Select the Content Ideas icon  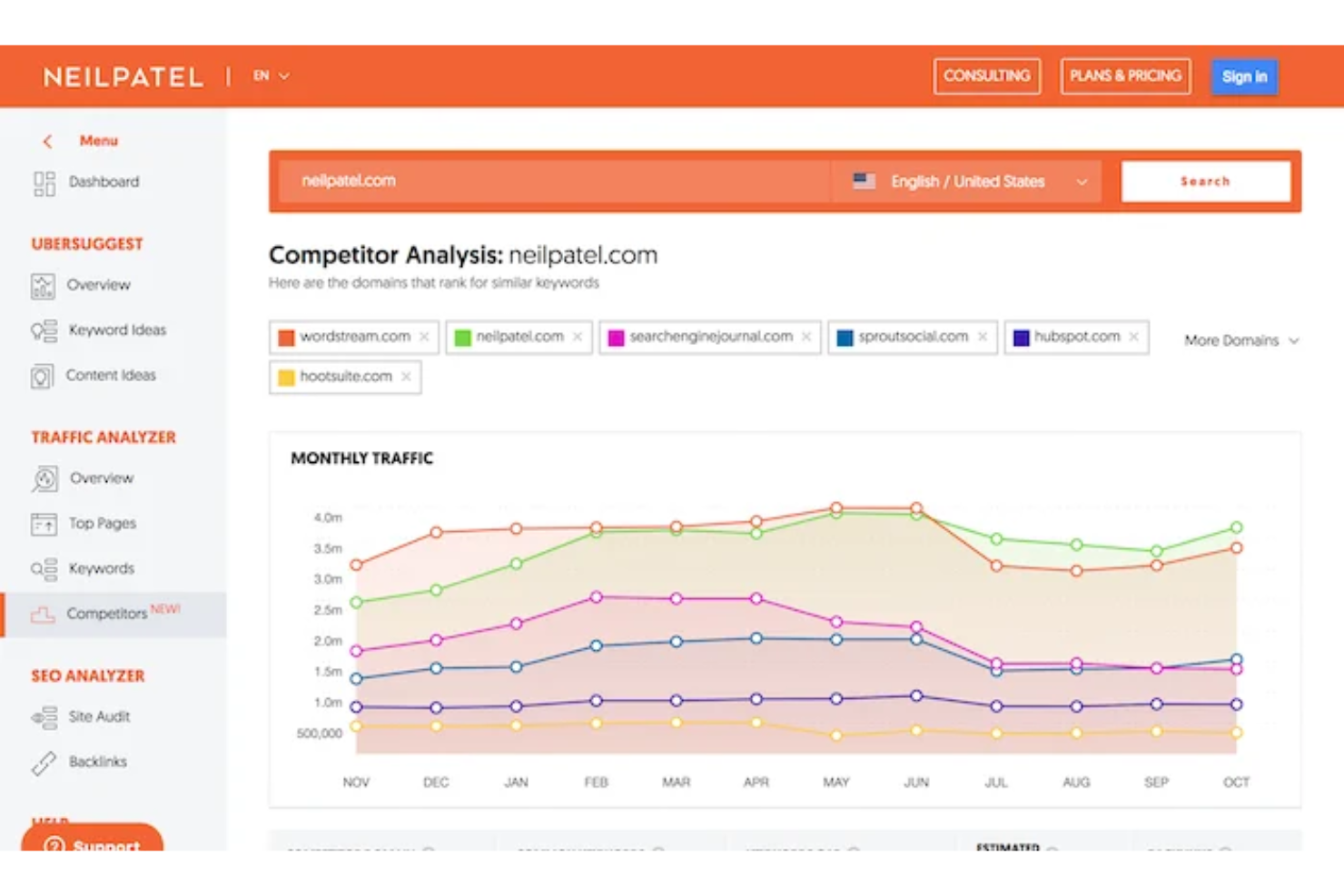(43, 375)
